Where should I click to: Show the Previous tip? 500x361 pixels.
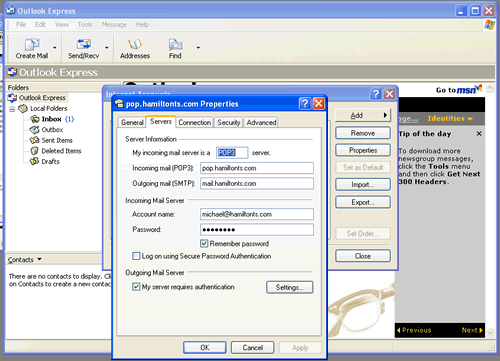click(x=414, y=330)
